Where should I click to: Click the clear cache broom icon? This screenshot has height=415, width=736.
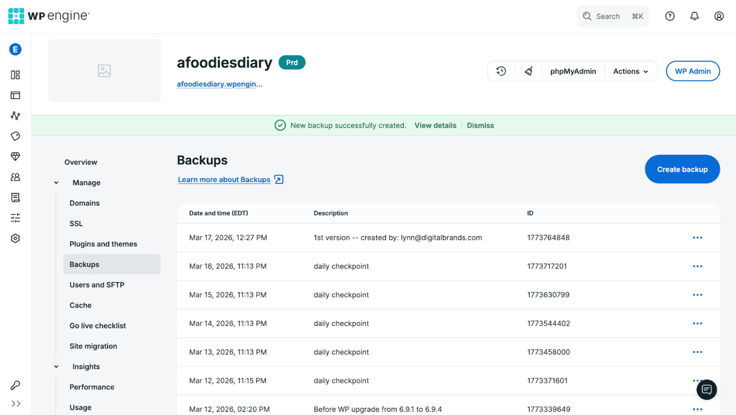pyautogui.click(x=529, y=71)
